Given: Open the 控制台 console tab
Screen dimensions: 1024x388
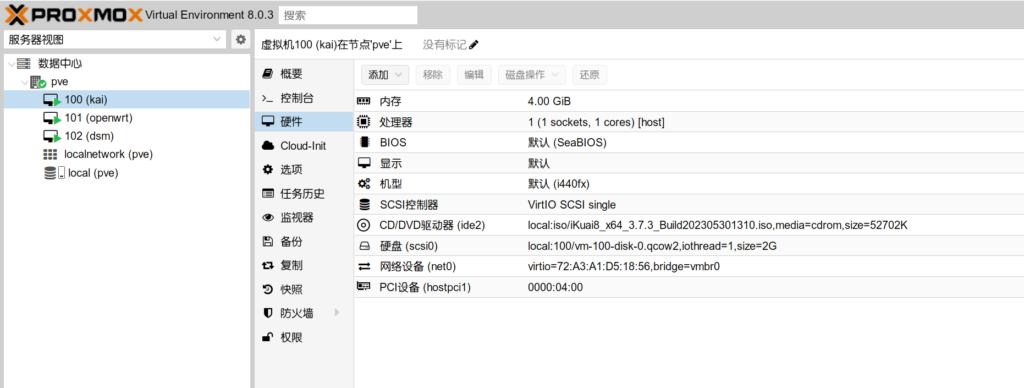Looking at the screenshot, I should tap(304, 98).
